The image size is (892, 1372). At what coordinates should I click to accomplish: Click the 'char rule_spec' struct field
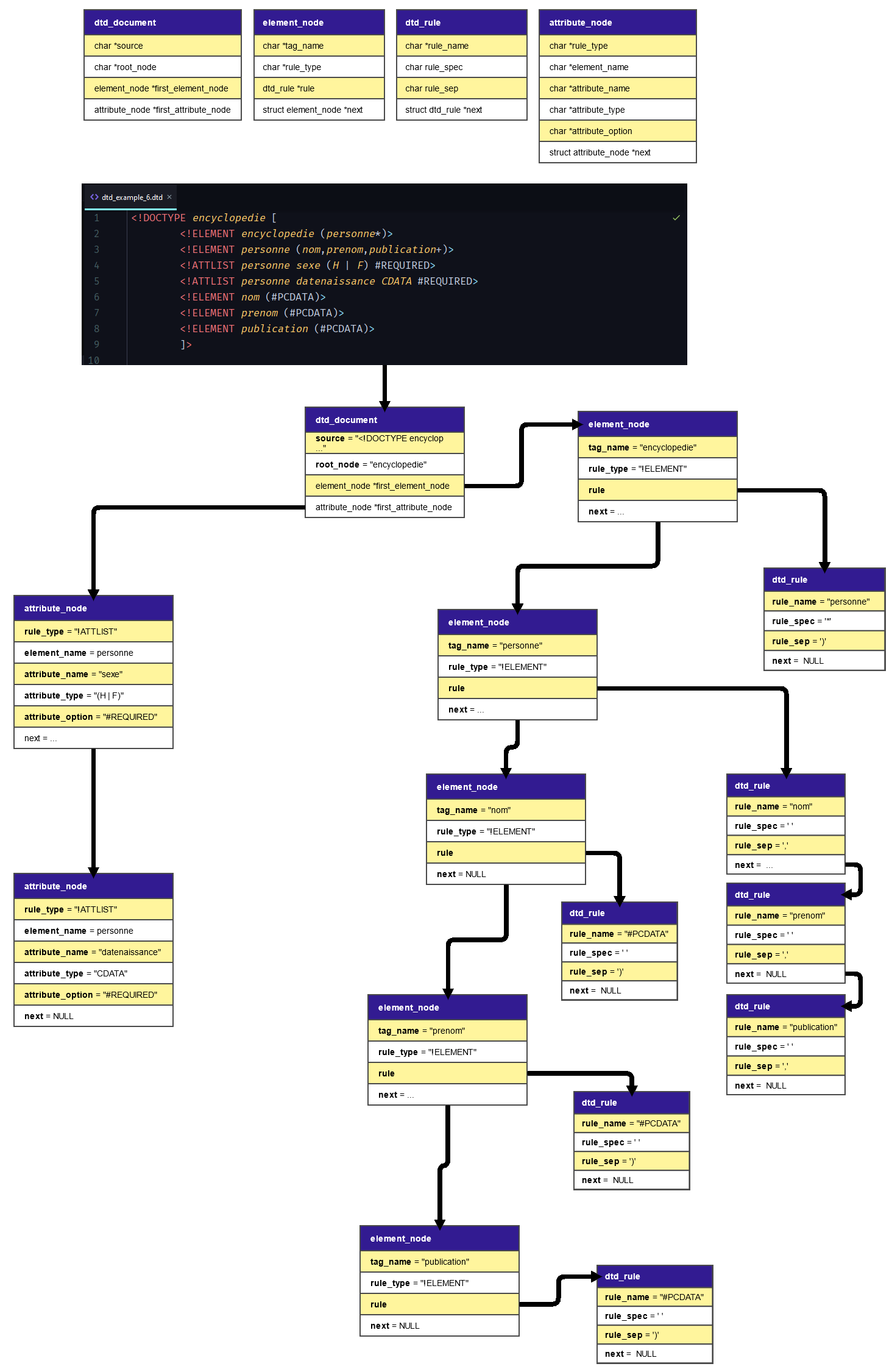(x=462, y=67)
